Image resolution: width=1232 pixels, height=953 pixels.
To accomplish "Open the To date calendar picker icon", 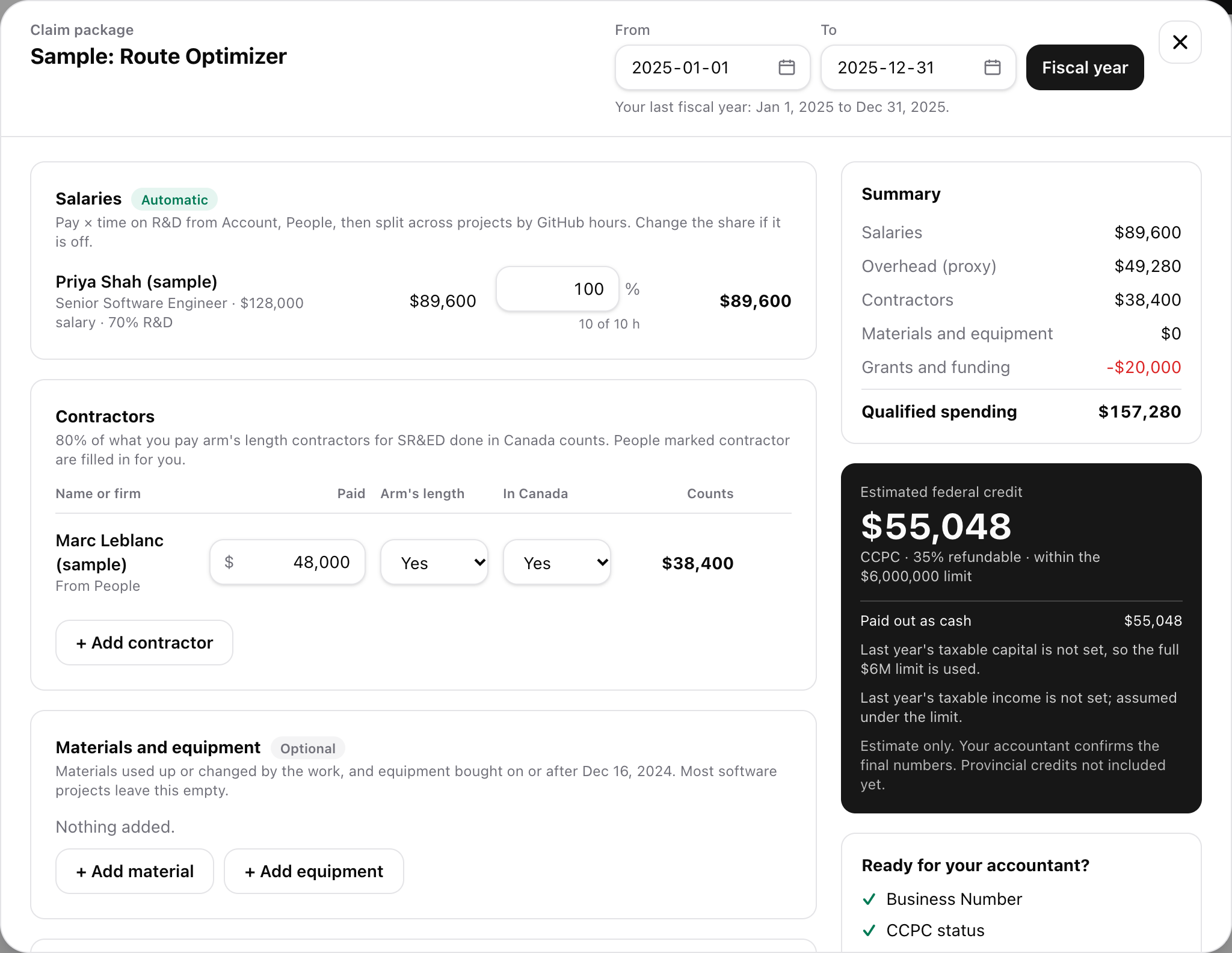I will click(x=992, y=67).
